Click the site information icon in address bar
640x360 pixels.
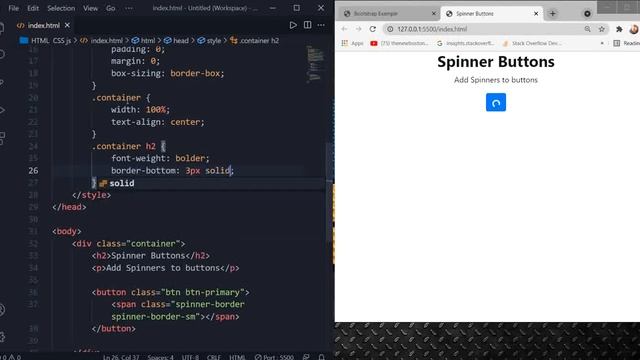[390, 29]
